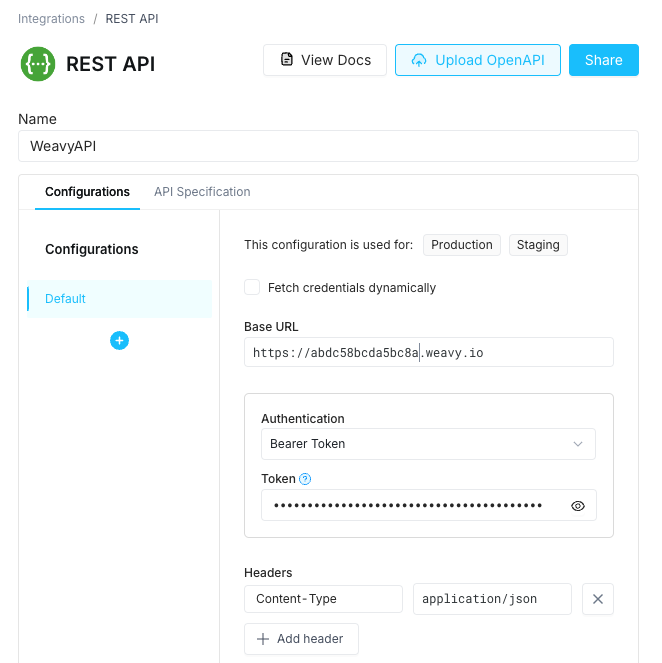This screenshot has width=662, height=663.
Task: Click the REST API breadcrumb text
Action: tap(132, 19)
